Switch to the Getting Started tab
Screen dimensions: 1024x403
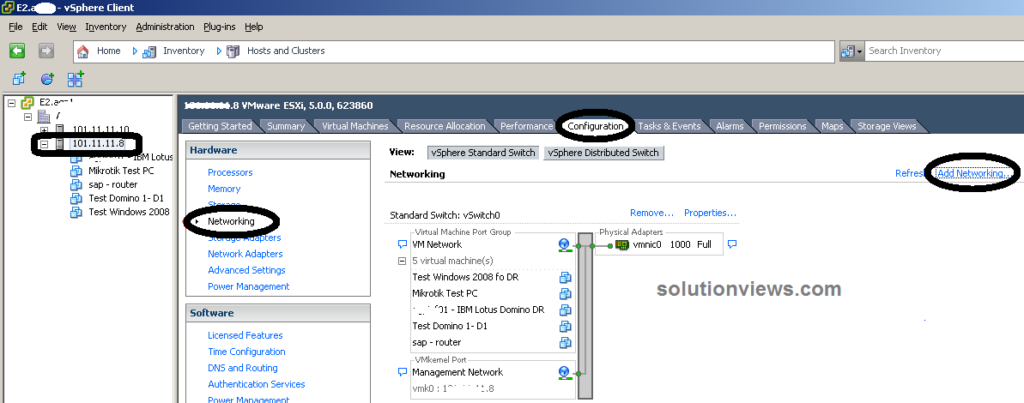point(219,126)
